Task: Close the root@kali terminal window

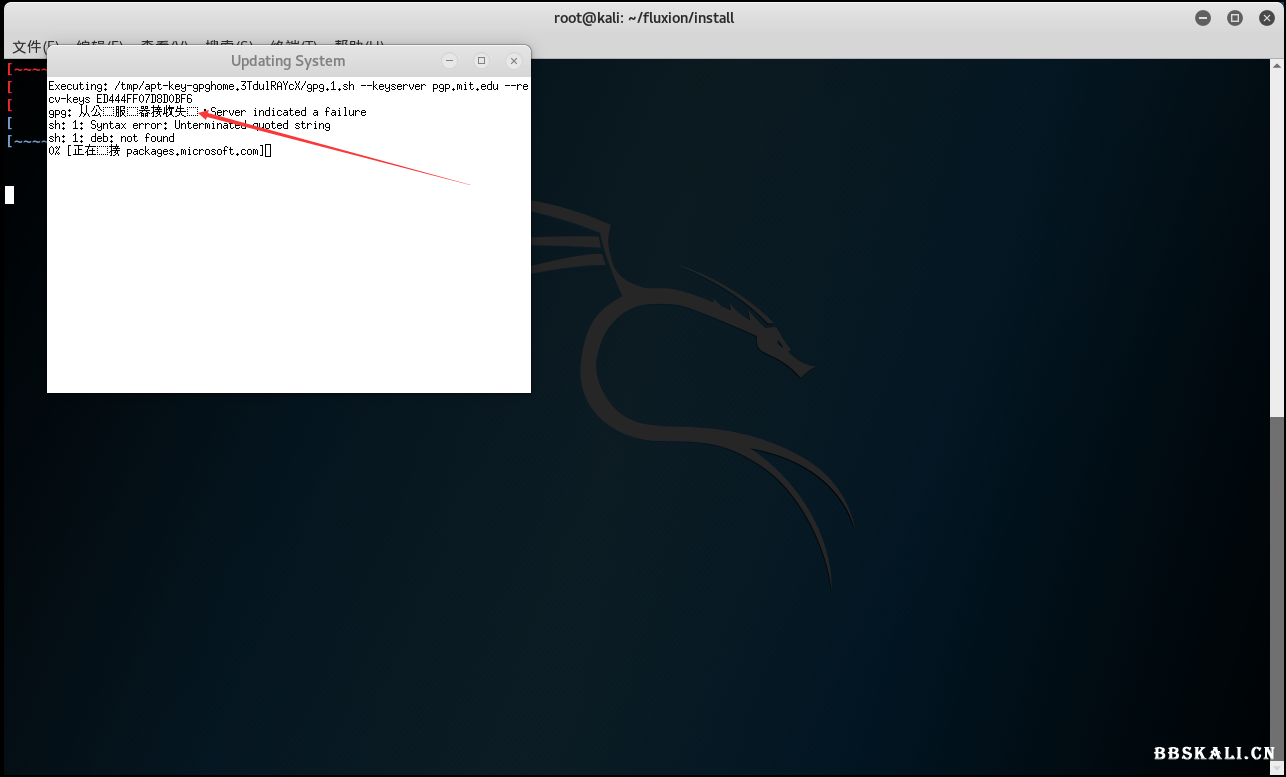Action: [x=1266, y=18]
